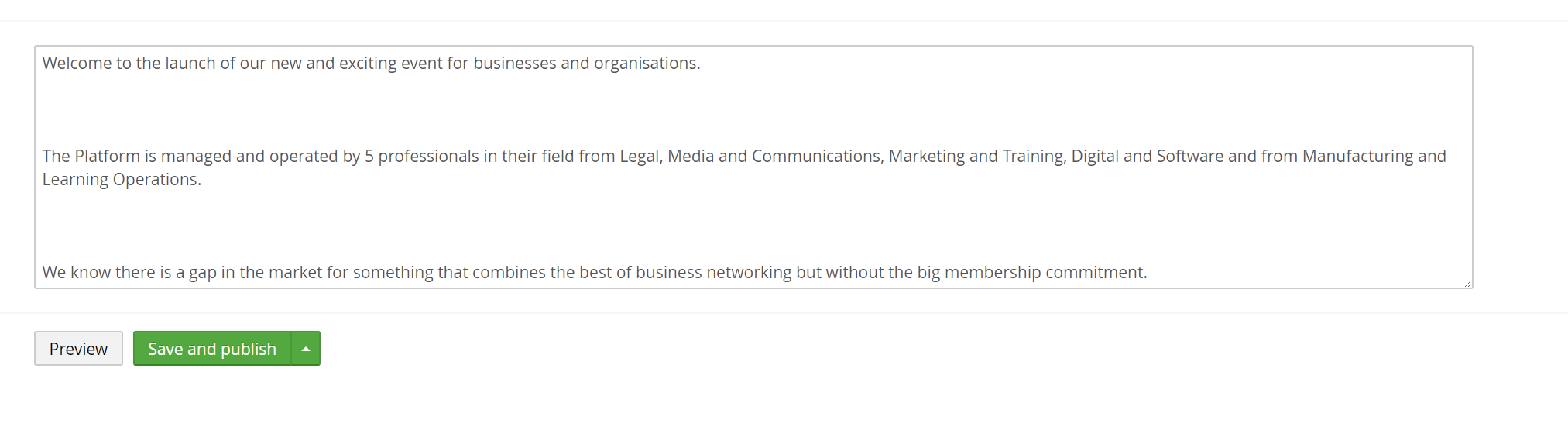Click the words "Media and Communications"

click(x=774, y=157)
